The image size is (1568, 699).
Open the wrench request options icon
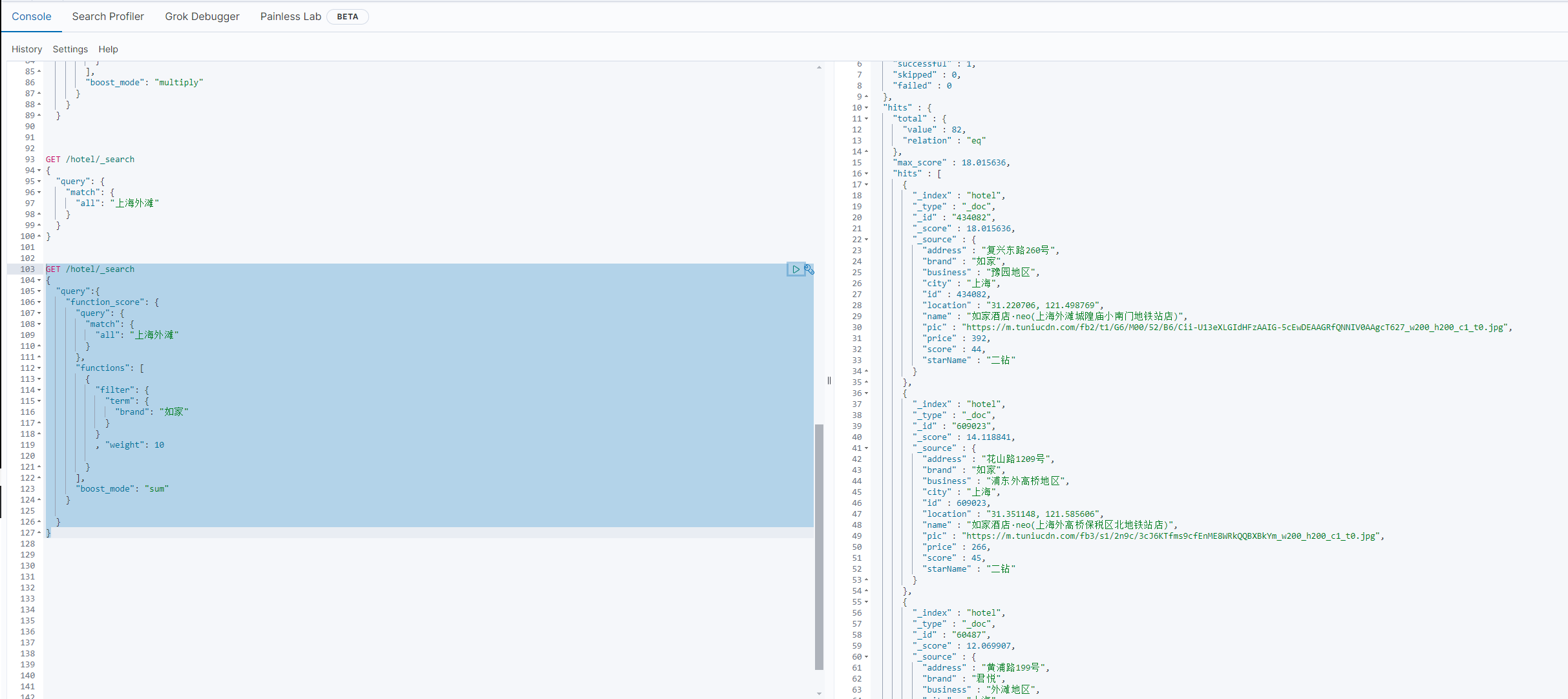point(809,269)
